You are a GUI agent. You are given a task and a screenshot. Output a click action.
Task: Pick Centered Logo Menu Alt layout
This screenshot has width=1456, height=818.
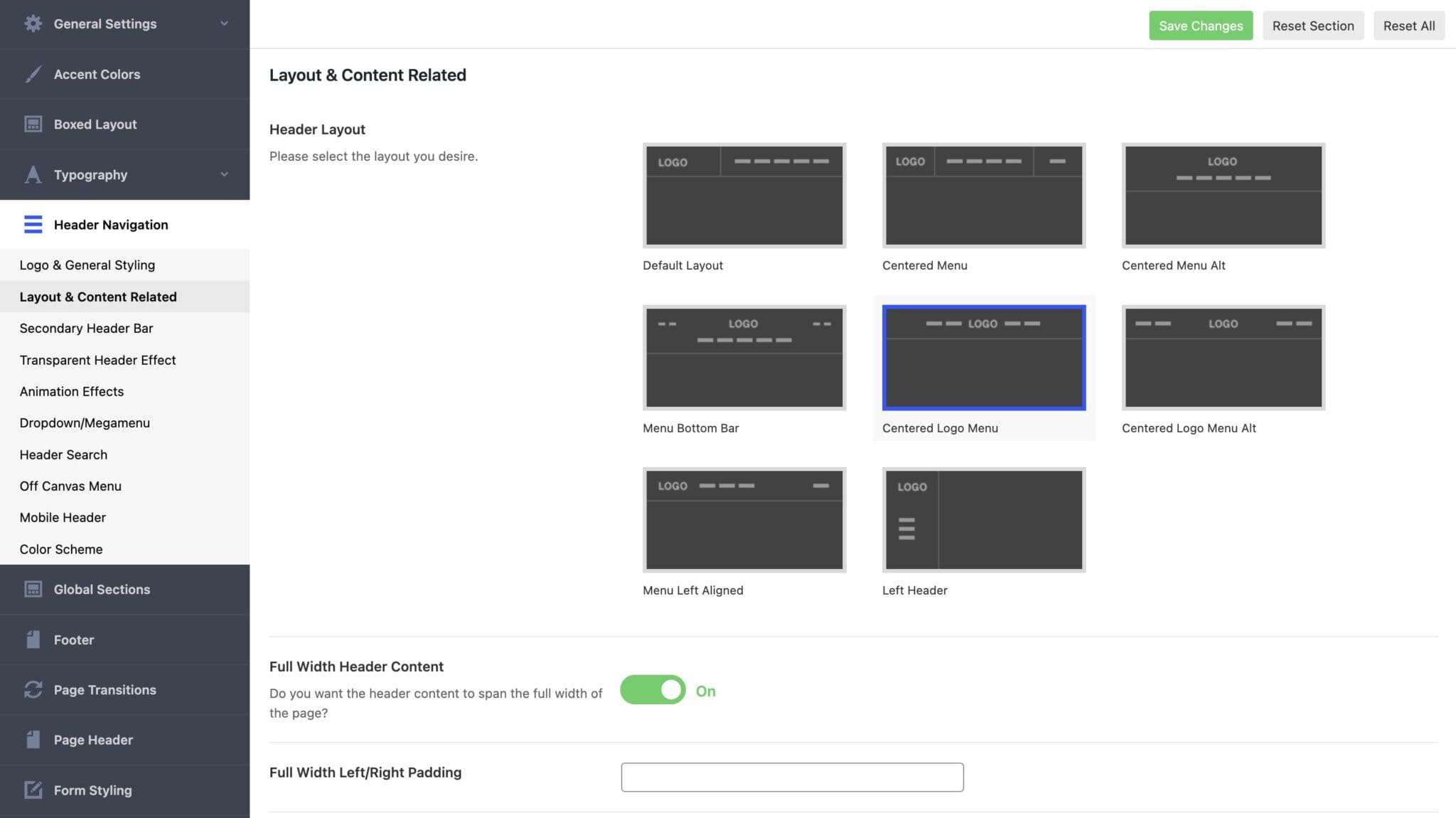coord(1224,358)
